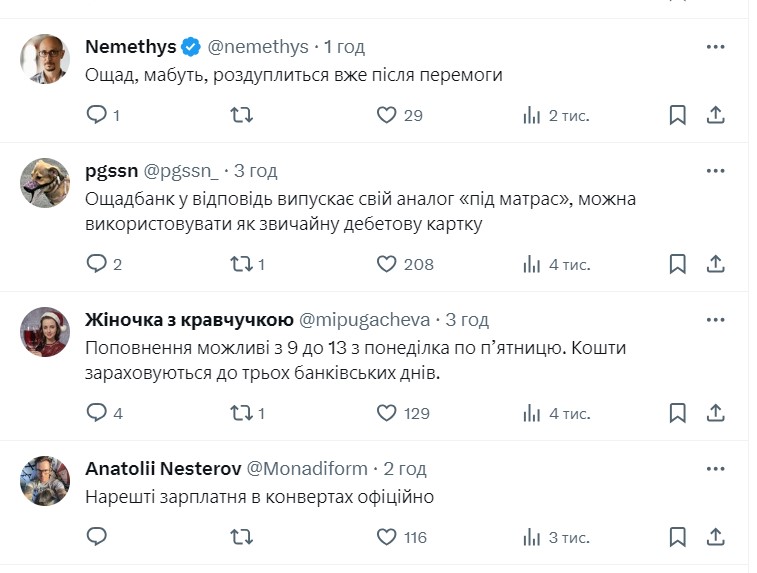Screen dimensions: 757x573
Task: Share Anatolii Nesterov's tweet
Action: coord(716,537)
